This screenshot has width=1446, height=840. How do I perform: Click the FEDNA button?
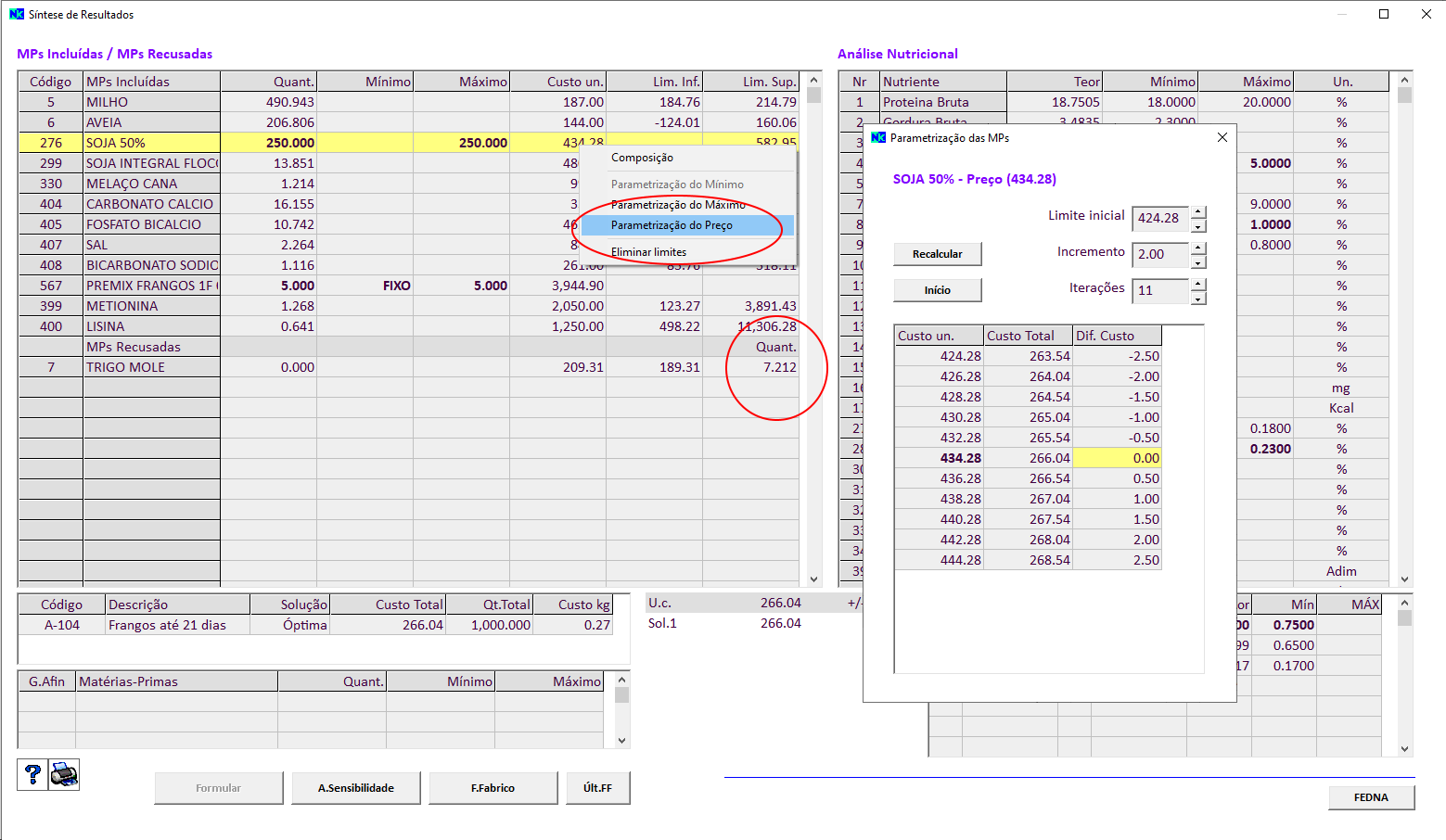(1370, 797)
